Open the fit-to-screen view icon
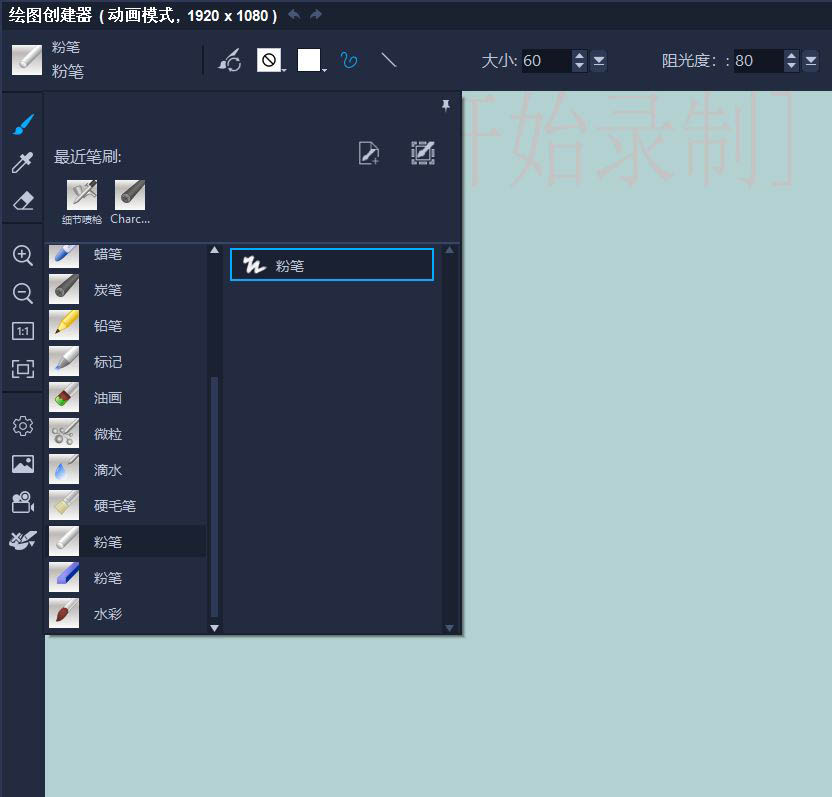832x797 pixels. (21, 369)
